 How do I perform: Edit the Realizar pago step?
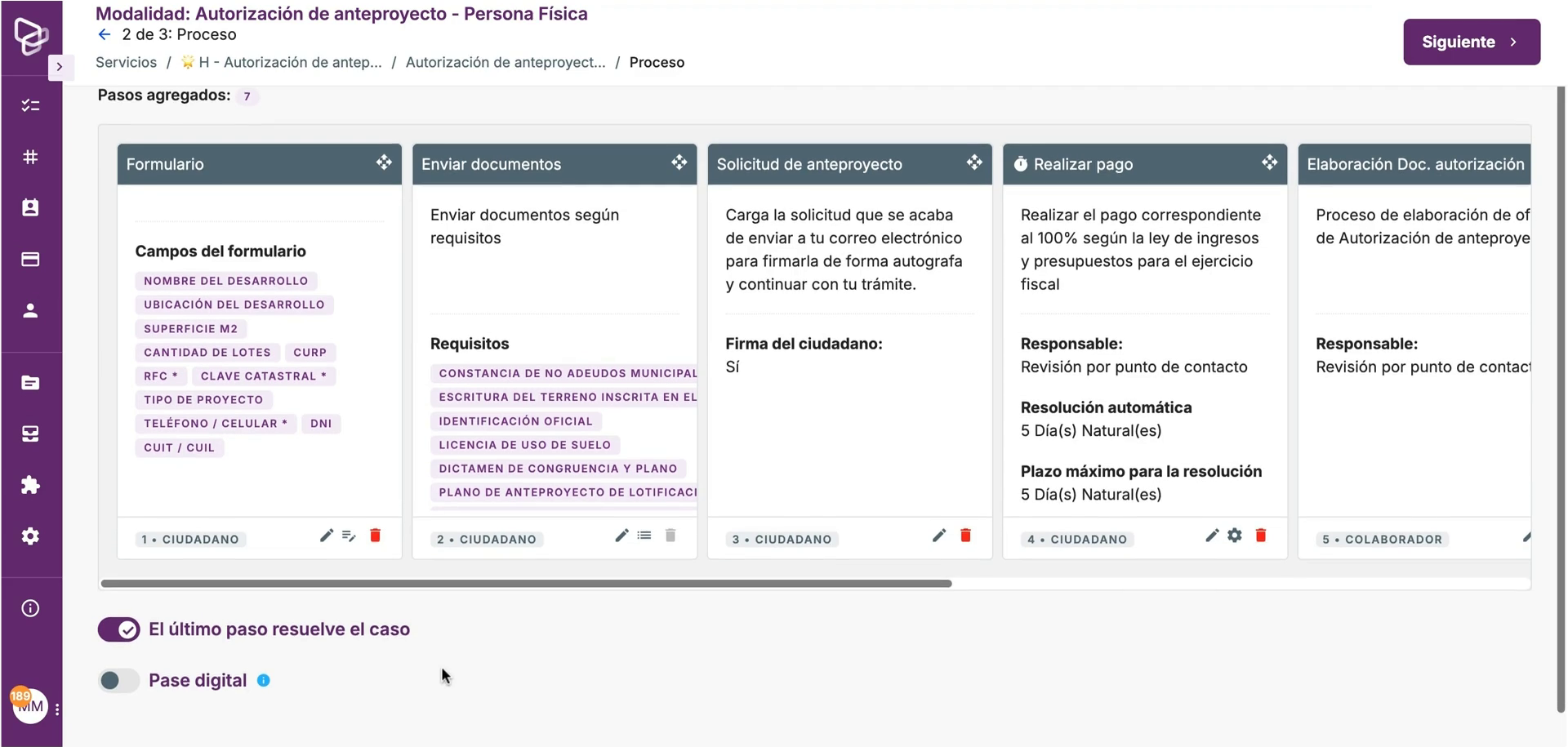(x=1212, y=536)
